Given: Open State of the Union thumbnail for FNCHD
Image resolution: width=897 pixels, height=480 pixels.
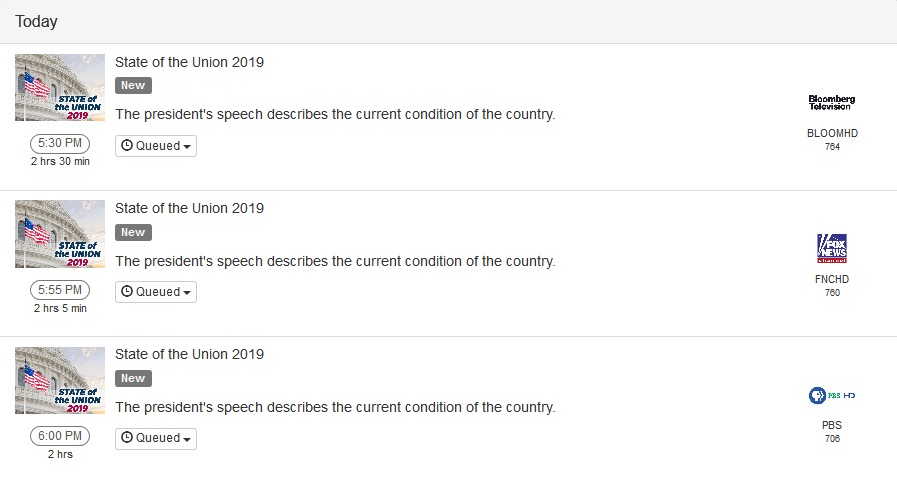Looking at the screenshot, I should pos(60,234).
